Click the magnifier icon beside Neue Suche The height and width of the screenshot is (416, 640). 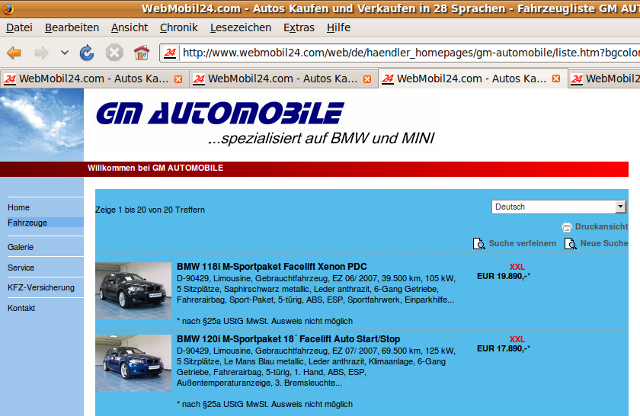pos(570,244)
